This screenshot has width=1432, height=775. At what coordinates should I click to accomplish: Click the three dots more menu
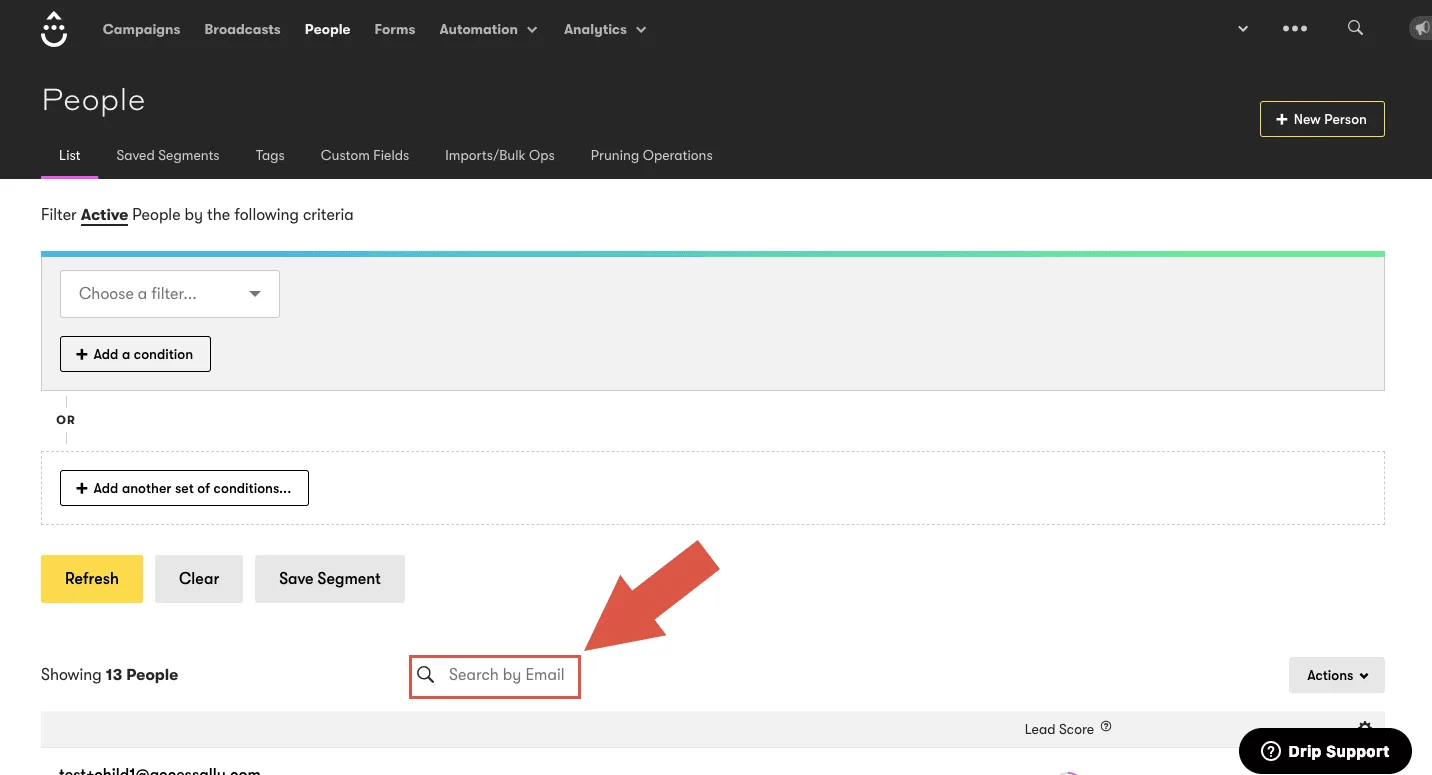[1294, 29]
